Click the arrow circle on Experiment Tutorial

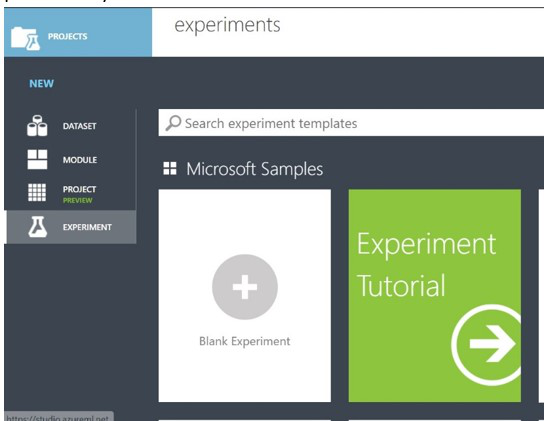pyautogui.click(x=486, y=344)
